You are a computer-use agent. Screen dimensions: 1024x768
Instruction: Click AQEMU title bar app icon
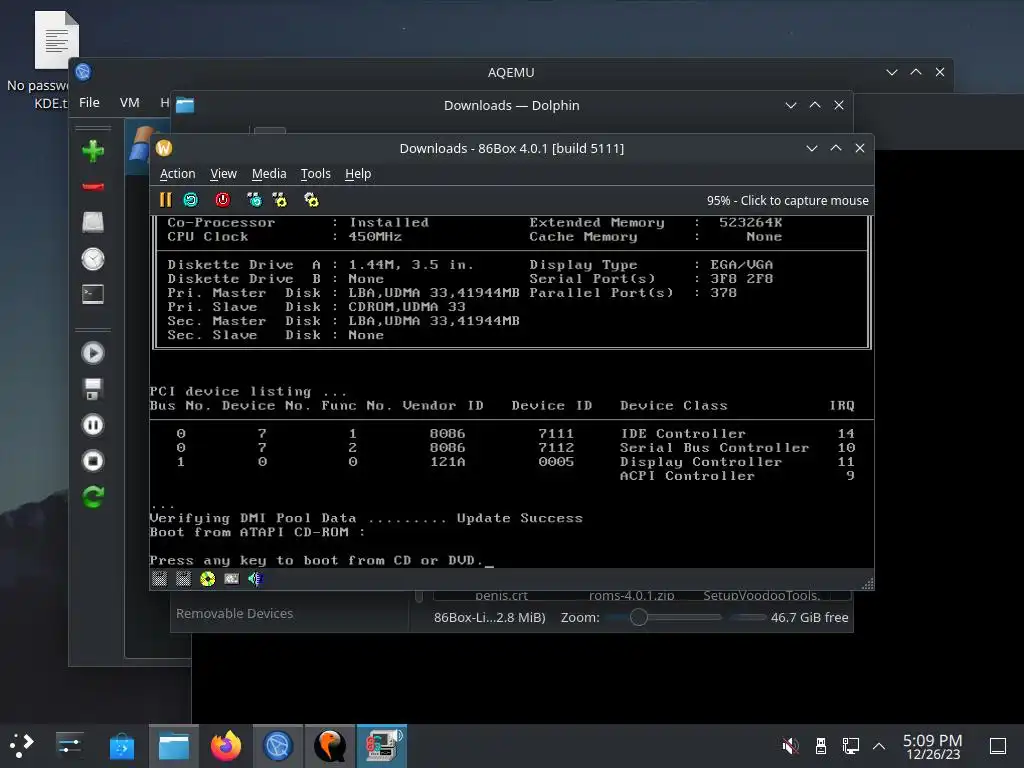pyautogui.click(x=83, y=72)
